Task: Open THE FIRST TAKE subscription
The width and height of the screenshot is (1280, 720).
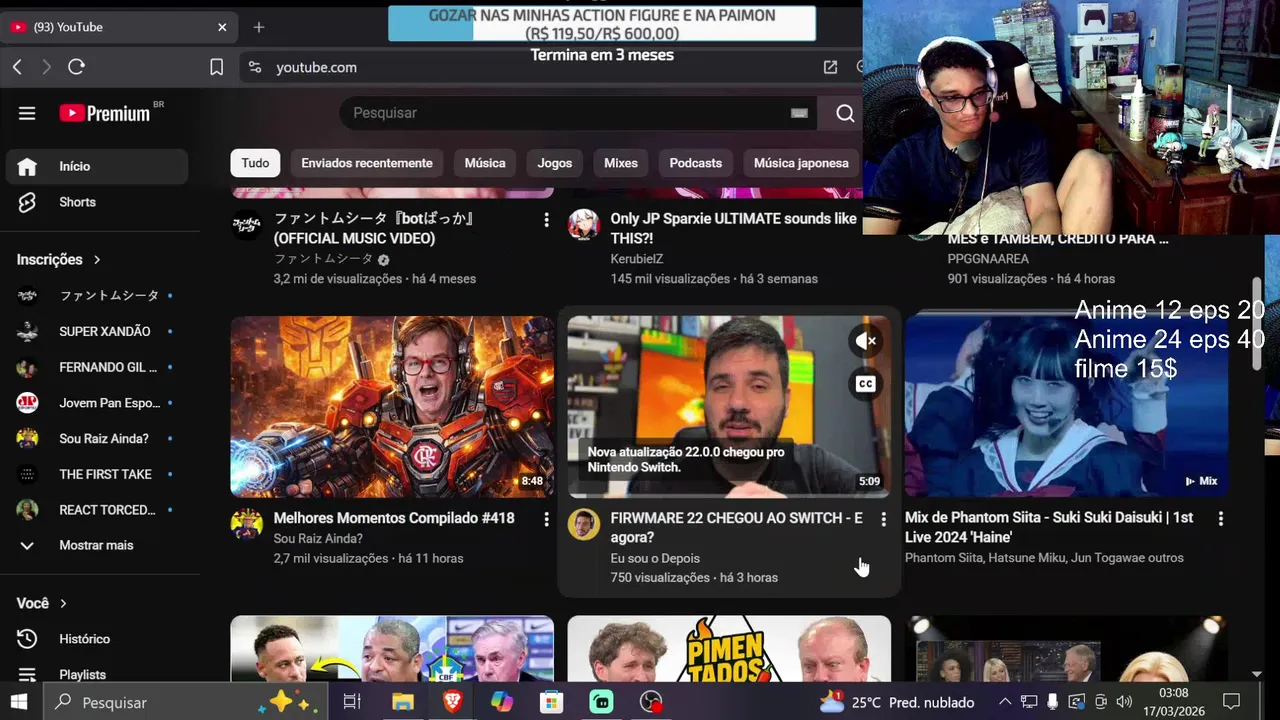Action: (x=96, y=474)
